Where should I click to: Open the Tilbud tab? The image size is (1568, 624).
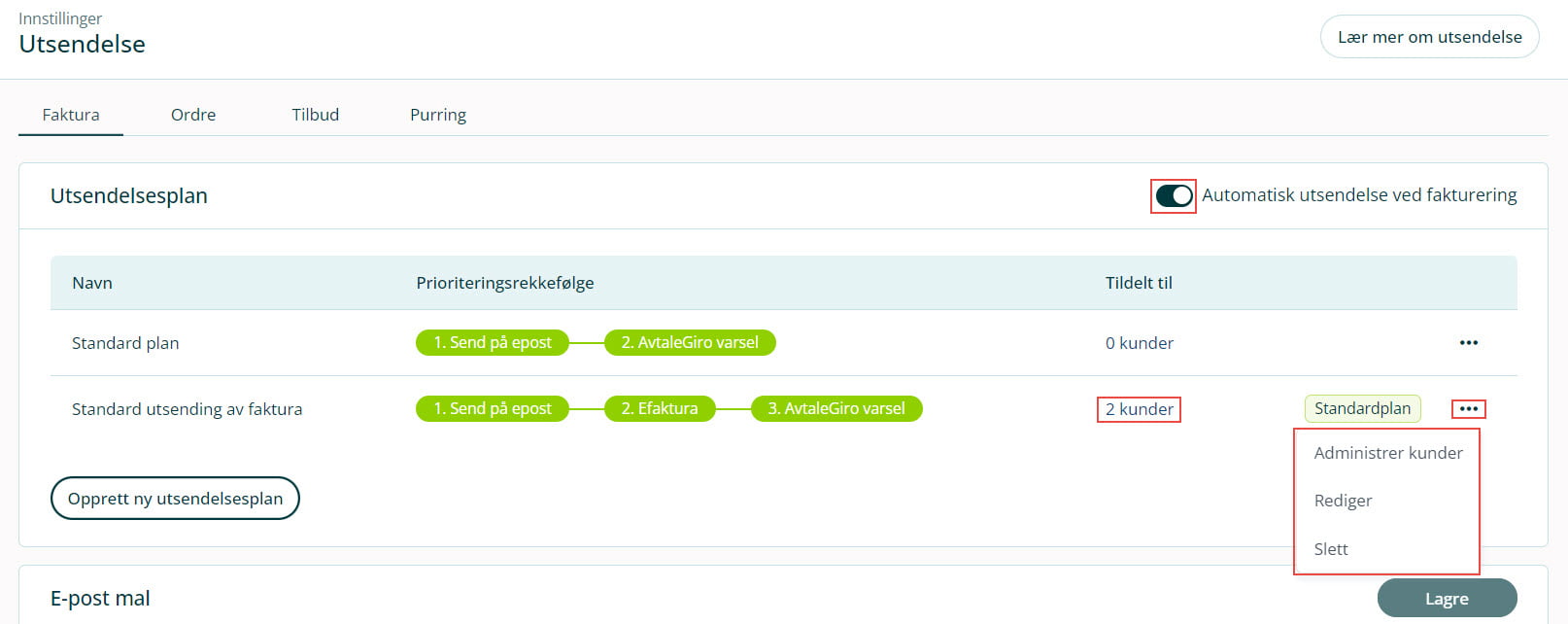315,115
